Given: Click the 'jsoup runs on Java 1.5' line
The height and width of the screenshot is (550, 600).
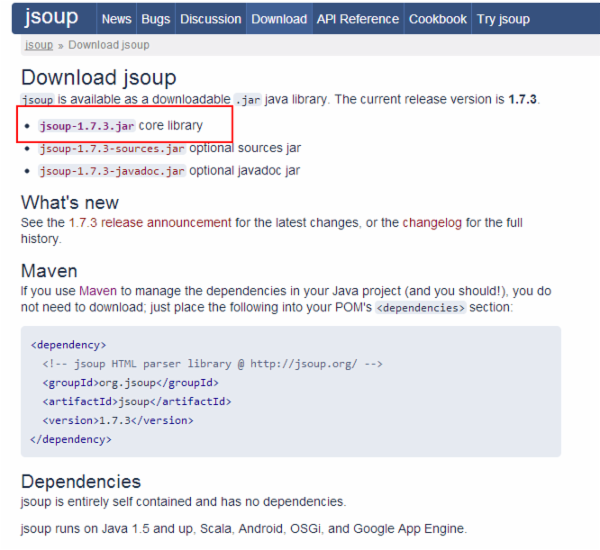Looking at the screenshot, I should 244,529.
